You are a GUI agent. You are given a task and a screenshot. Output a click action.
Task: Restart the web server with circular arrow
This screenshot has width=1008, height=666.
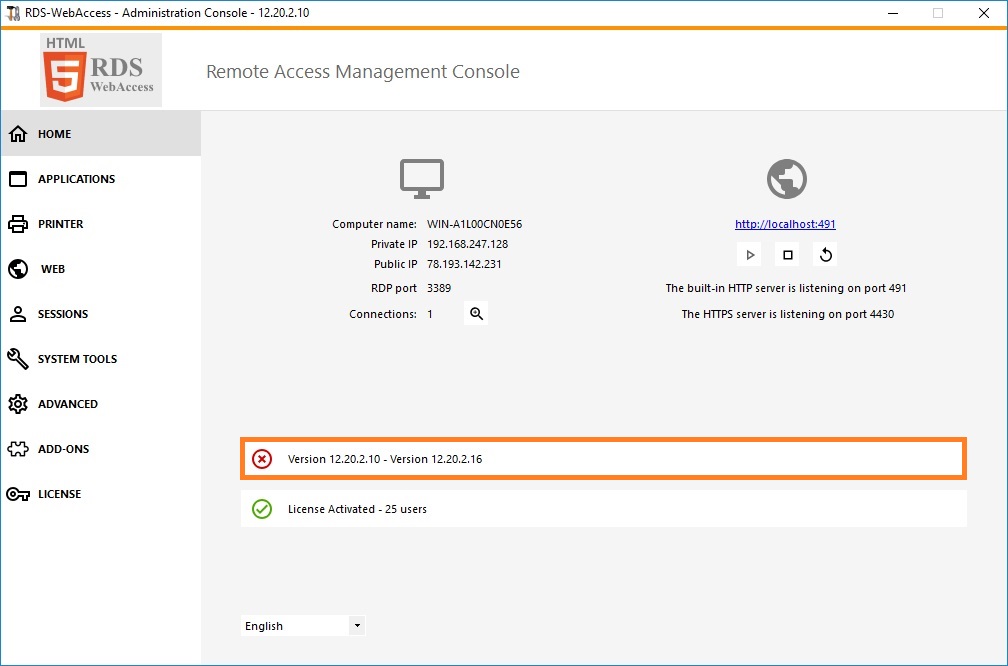825,255
